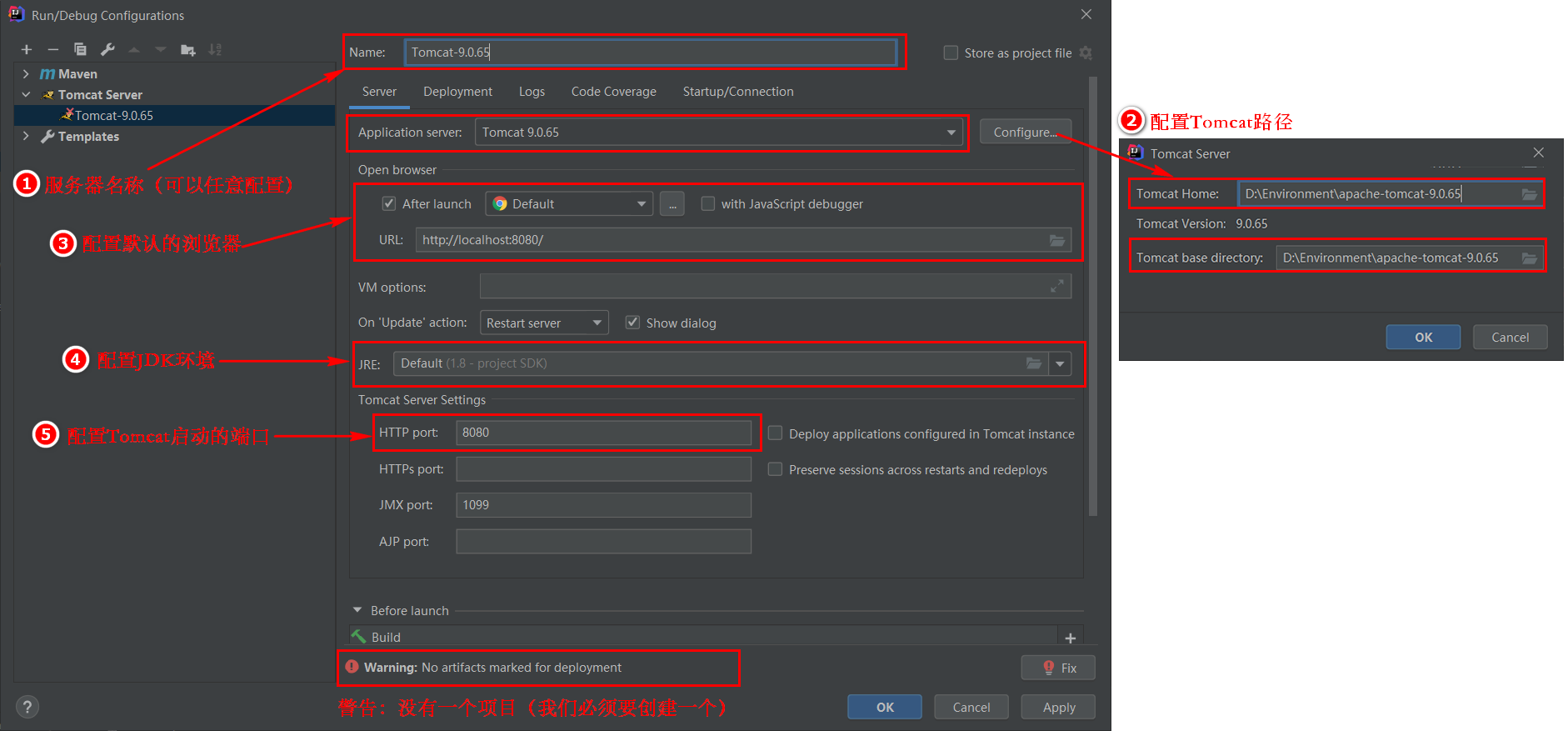
Task: Click AJP port field
Action: [x=603, y=542]
